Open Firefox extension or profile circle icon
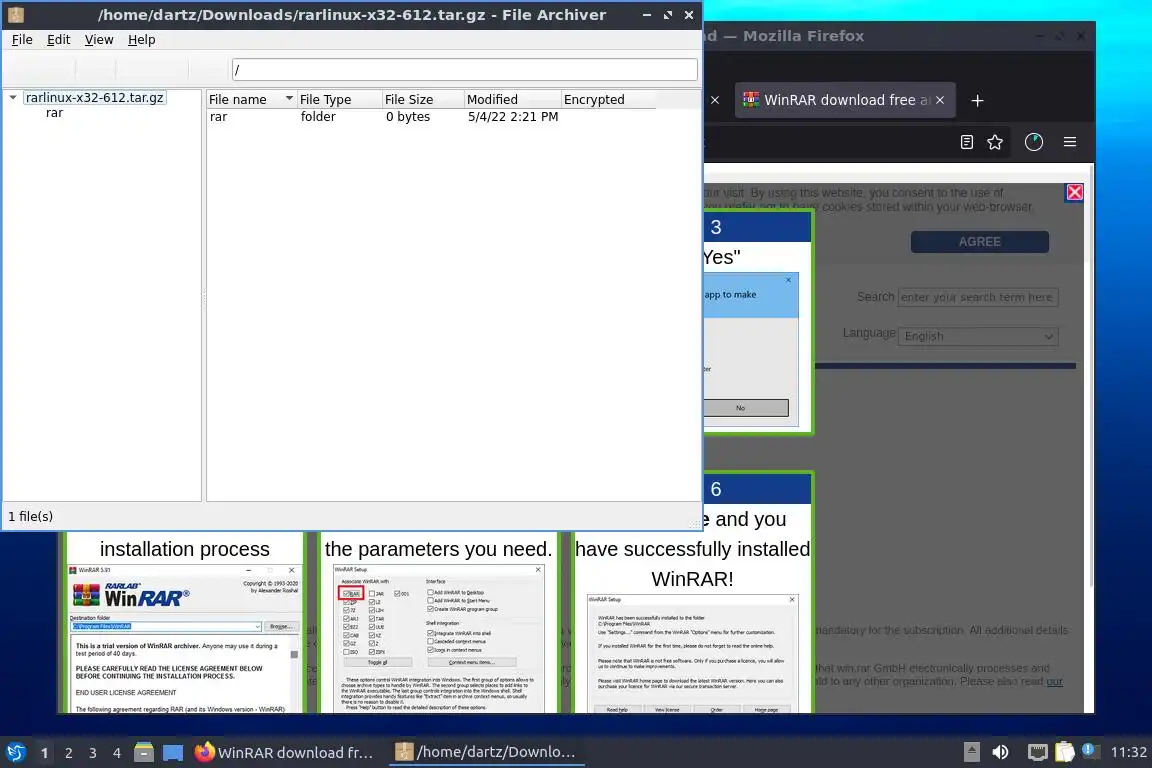This screenshot has height=768, width=1152. 1034,142
